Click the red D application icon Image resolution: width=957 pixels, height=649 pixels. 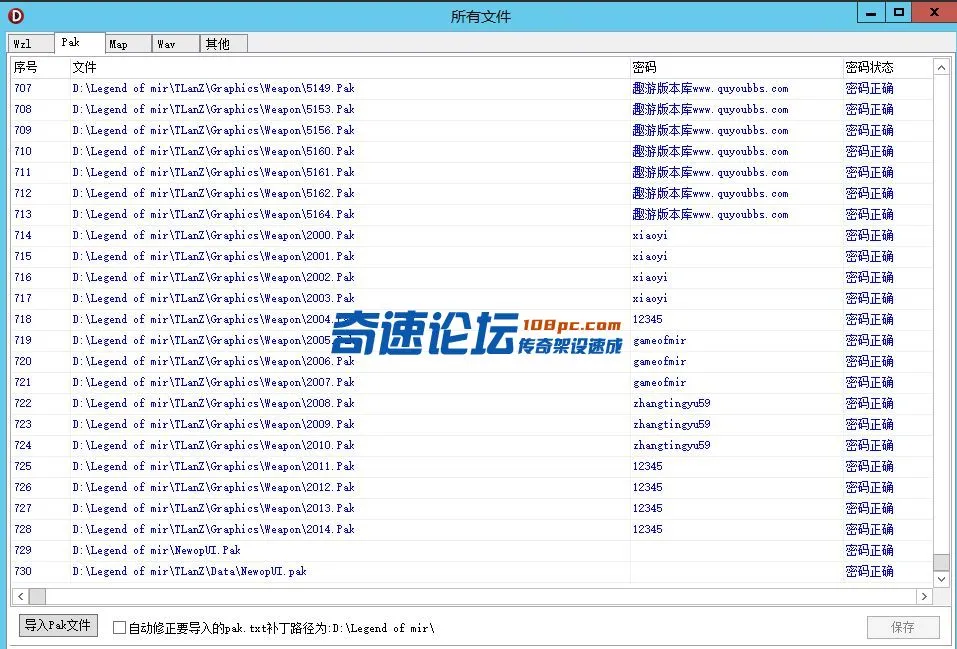click(x=16, y=16)
